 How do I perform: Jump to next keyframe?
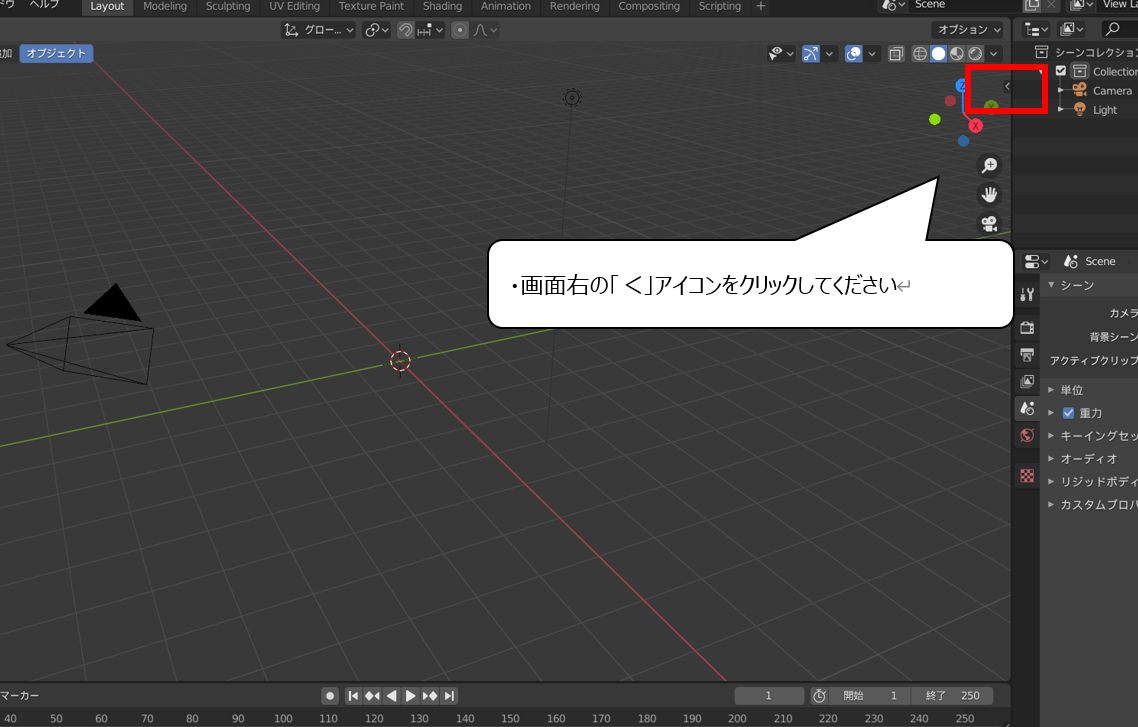430,696
